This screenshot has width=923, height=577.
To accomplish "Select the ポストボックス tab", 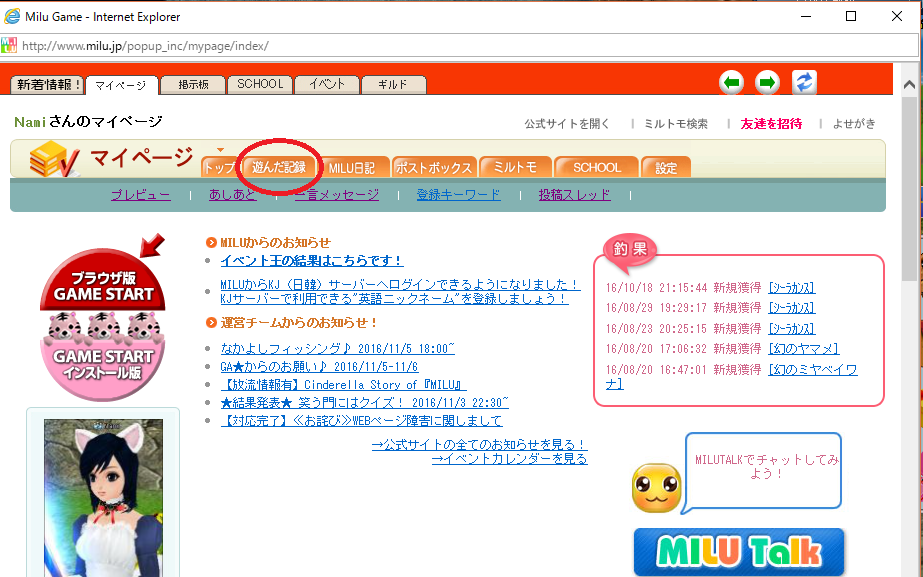I will click(433, 168).
